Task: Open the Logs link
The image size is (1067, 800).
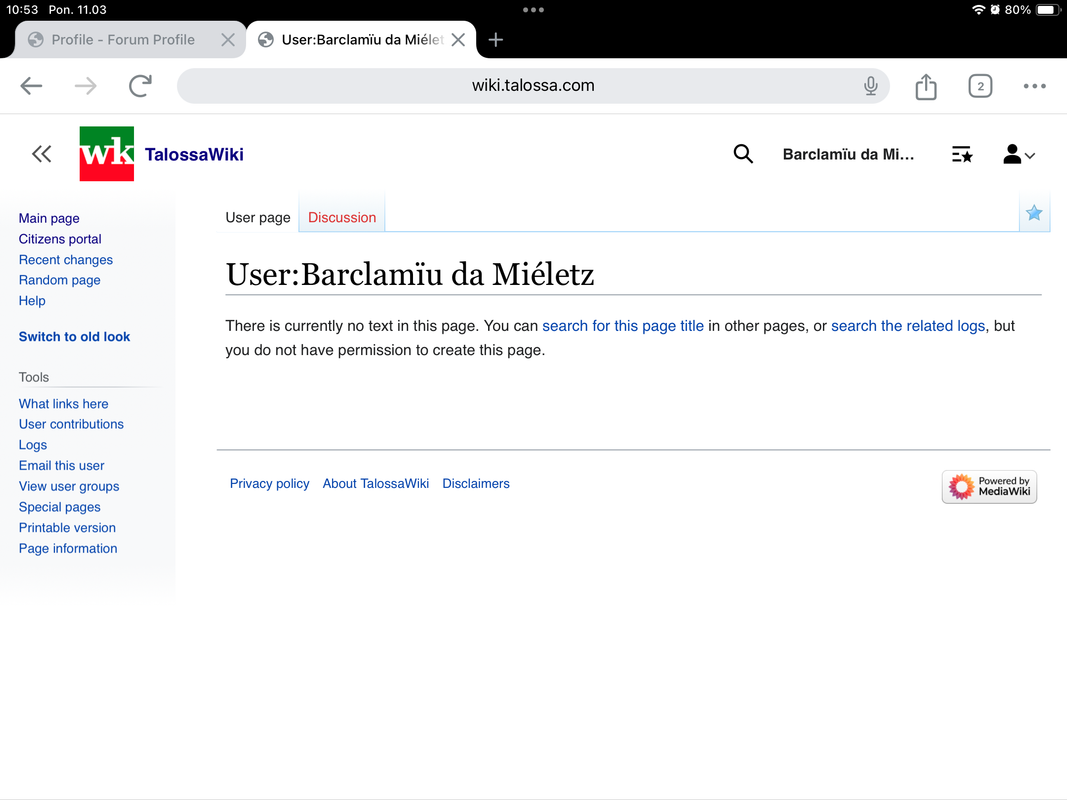Action: coord(33,445)
